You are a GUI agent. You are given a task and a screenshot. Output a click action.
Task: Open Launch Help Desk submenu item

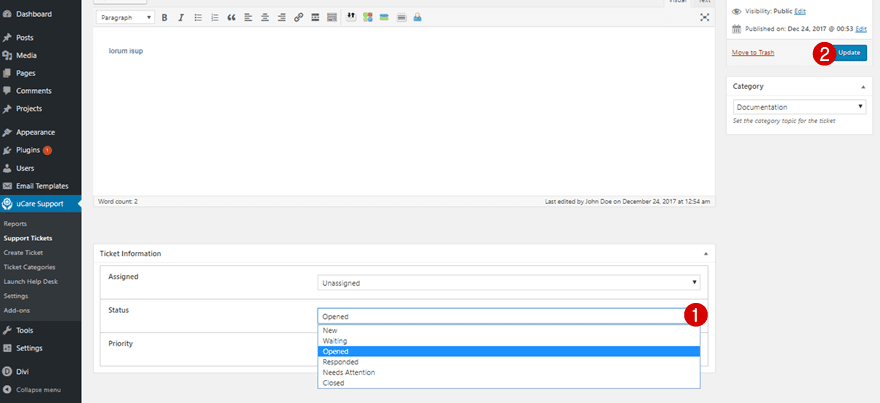click(x=30, y=281)
